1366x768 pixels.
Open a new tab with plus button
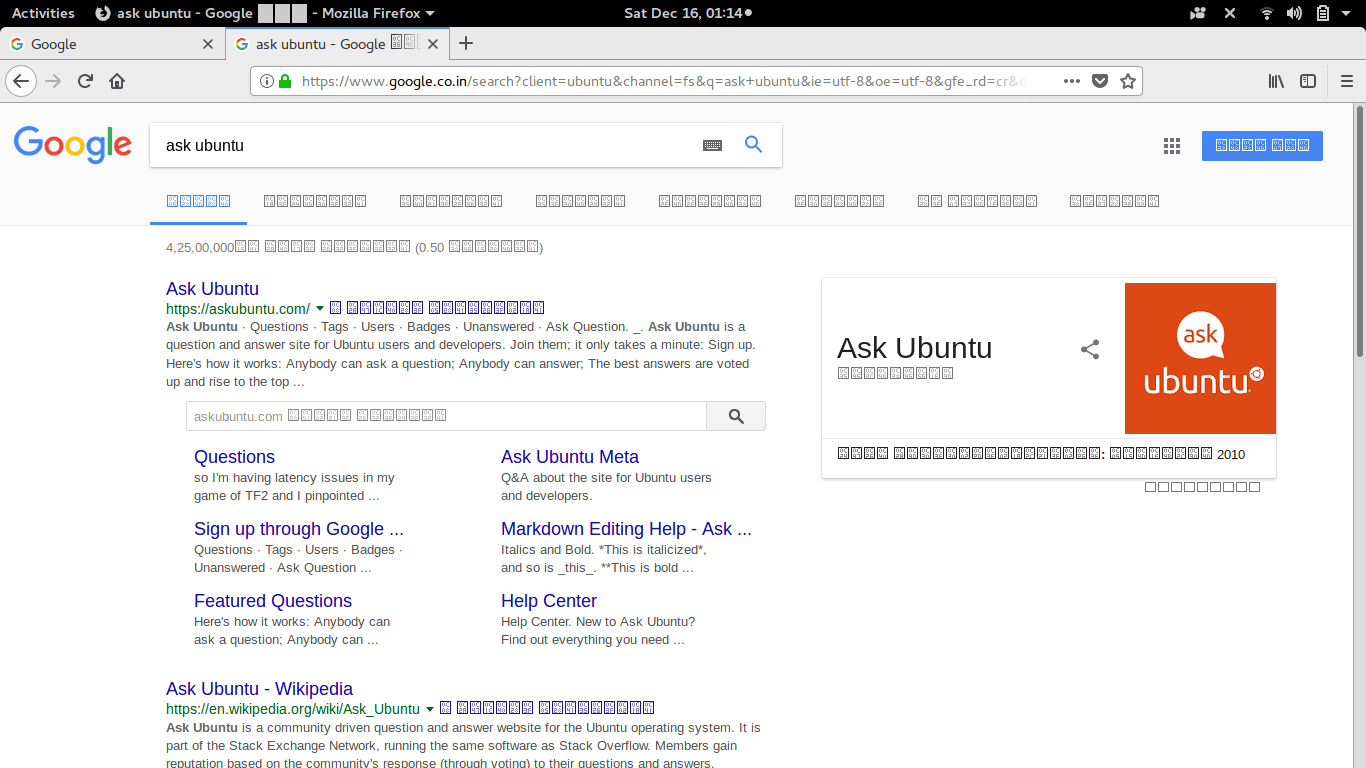click(x=465, y=43)
